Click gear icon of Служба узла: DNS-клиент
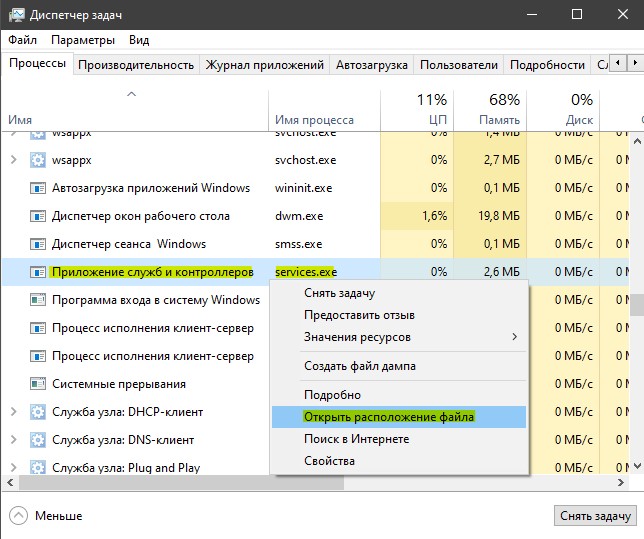 point(38,440)
